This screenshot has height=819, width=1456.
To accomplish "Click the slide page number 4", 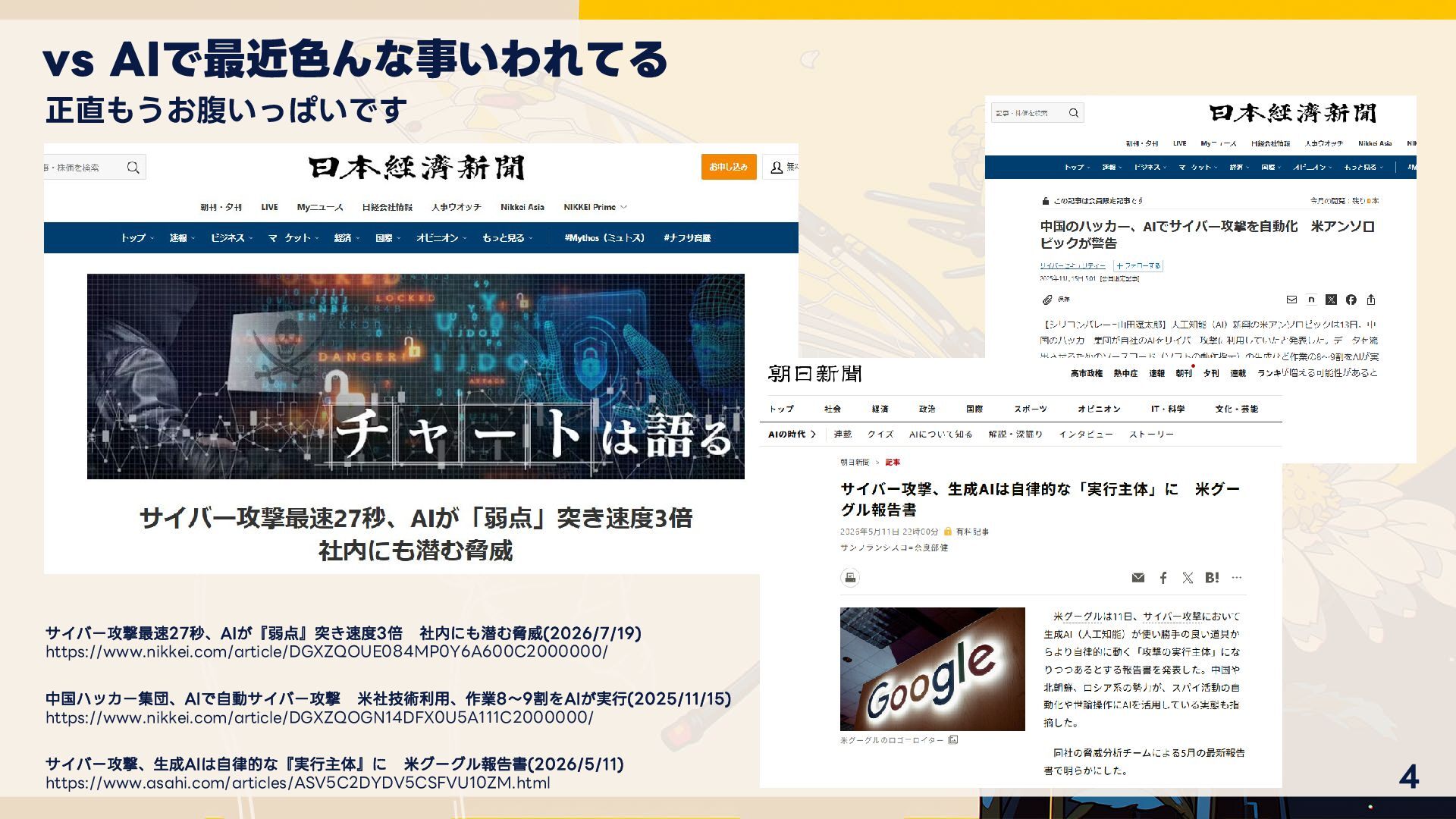I will (1408, 777).
